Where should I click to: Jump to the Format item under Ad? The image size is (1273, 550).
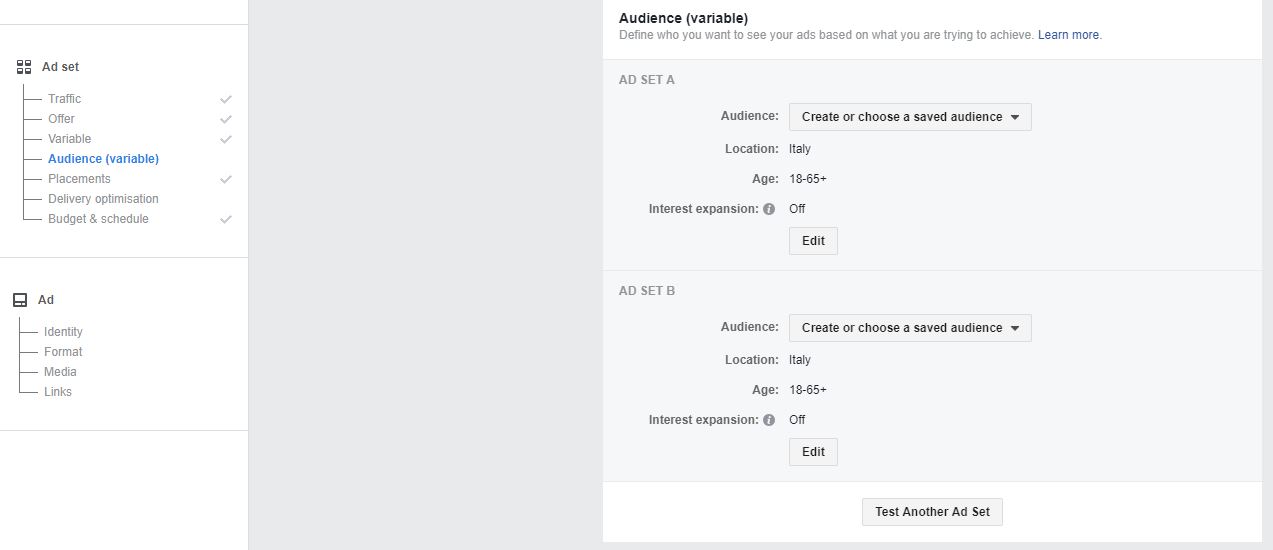point(63,352)
